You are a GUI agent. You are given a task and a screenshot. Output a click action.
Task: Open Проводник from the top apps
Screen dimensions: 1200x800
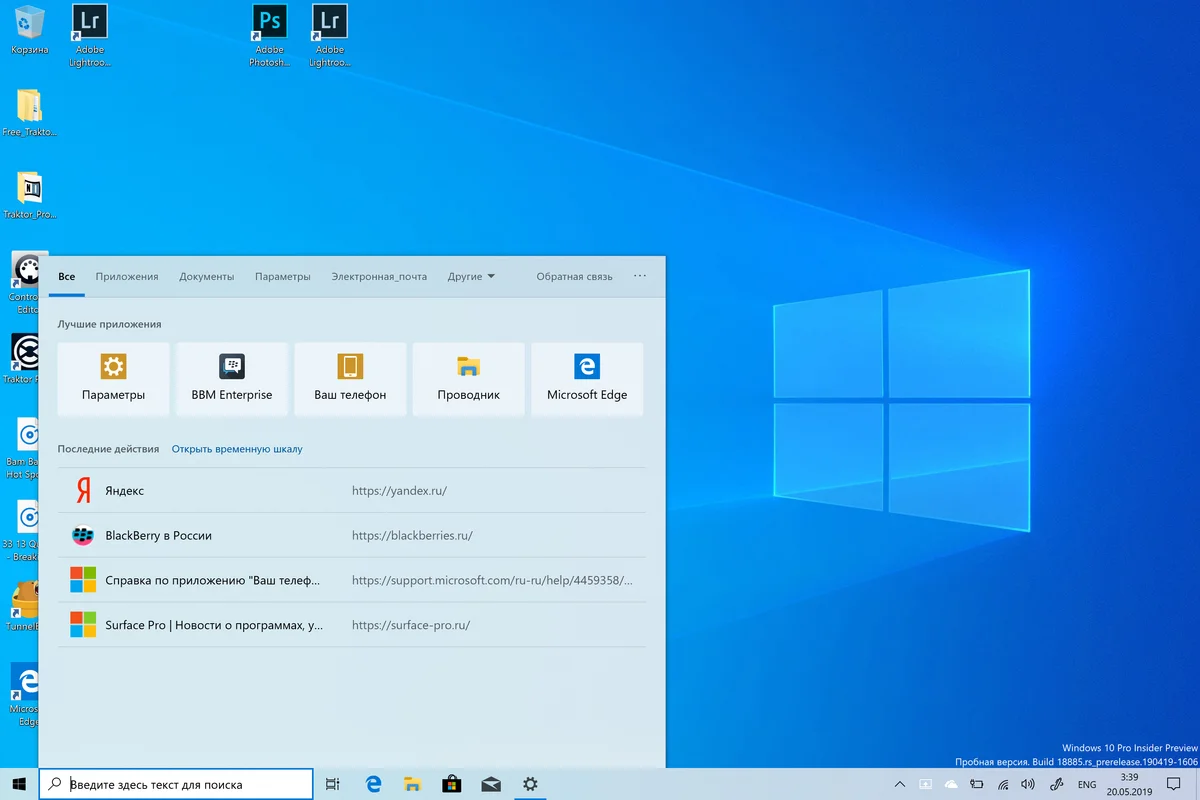point(468,378)
